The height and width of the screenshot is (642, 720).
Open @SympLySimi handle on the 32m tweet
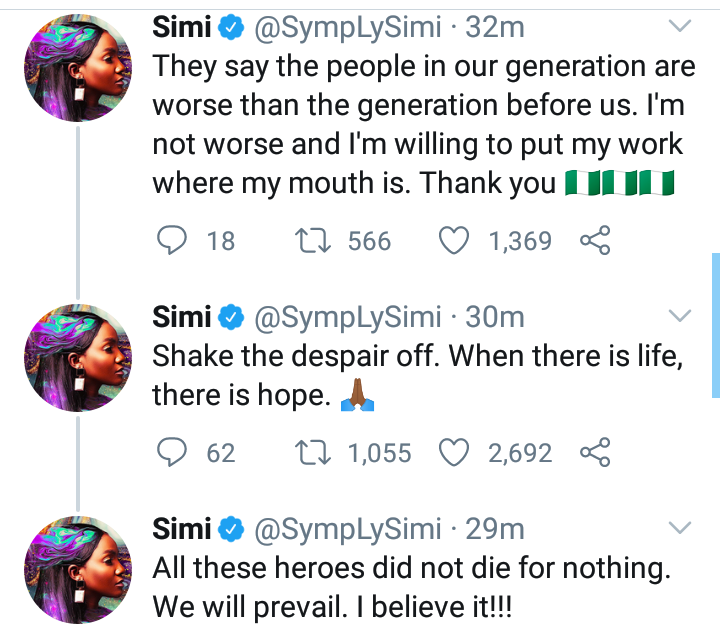point(348,28)
